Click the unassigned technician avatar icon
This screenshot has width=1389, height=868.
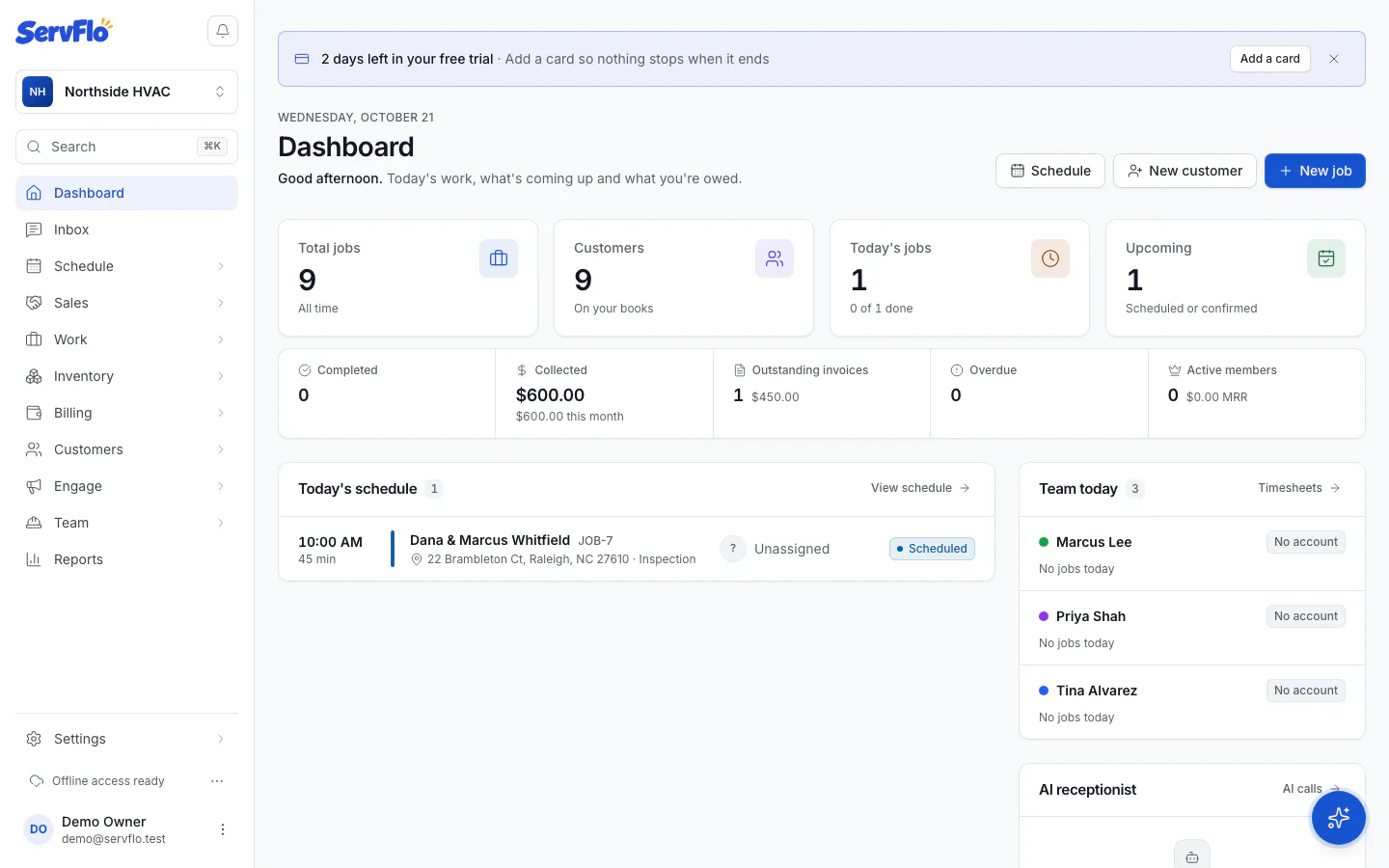(x=733, y=549)
